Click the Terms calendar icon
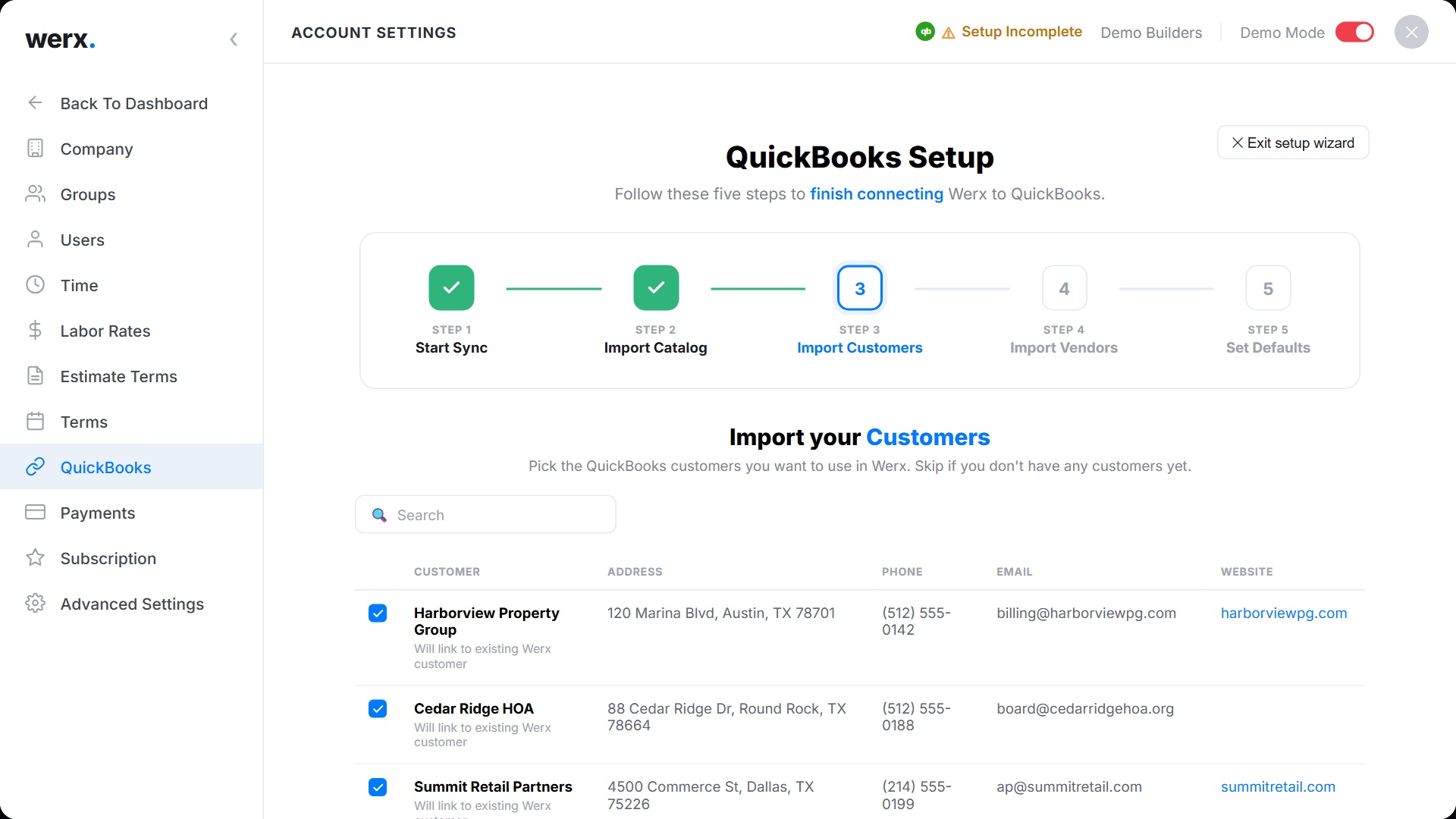The image size is (1456, 819). pyautogui.click(x=35, y=421)
